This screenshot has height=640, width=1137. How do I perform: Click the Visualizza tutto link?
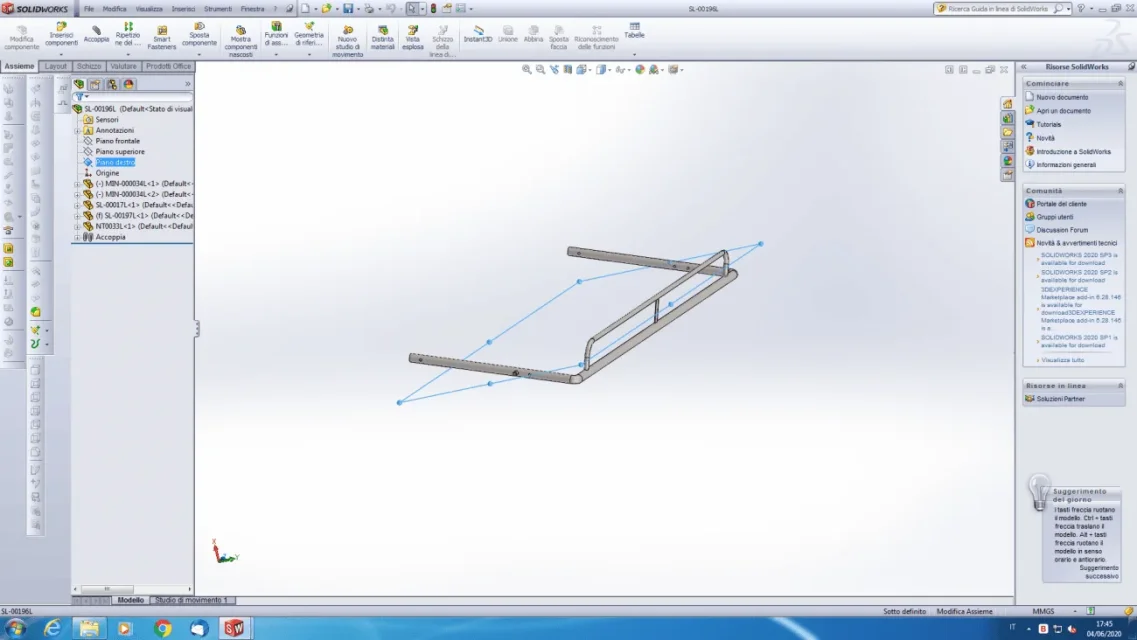[1062, 360]
